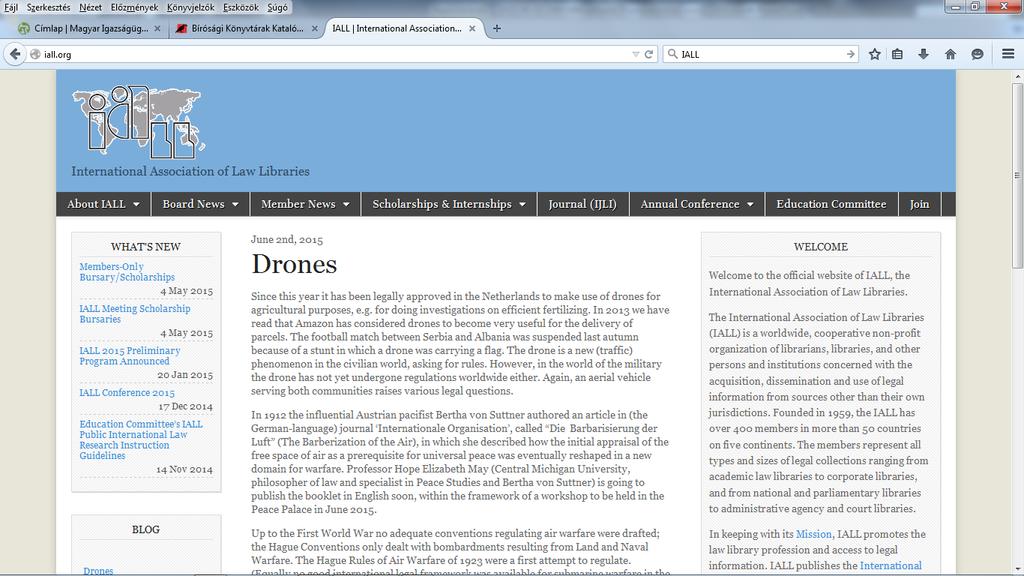Click the WELCOME heading

(x=821, y=247)
